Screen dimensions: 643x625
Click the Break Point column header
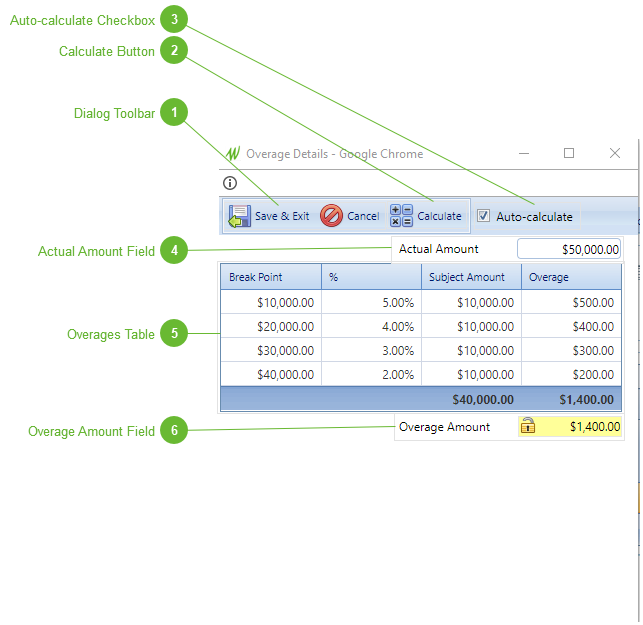click(271, 277)
